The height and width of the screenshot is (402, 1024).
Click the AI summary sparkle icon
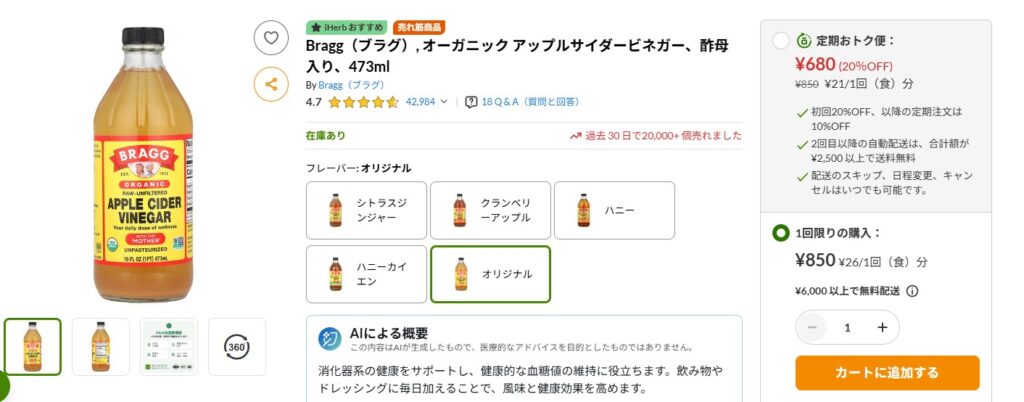pos(330,339)
